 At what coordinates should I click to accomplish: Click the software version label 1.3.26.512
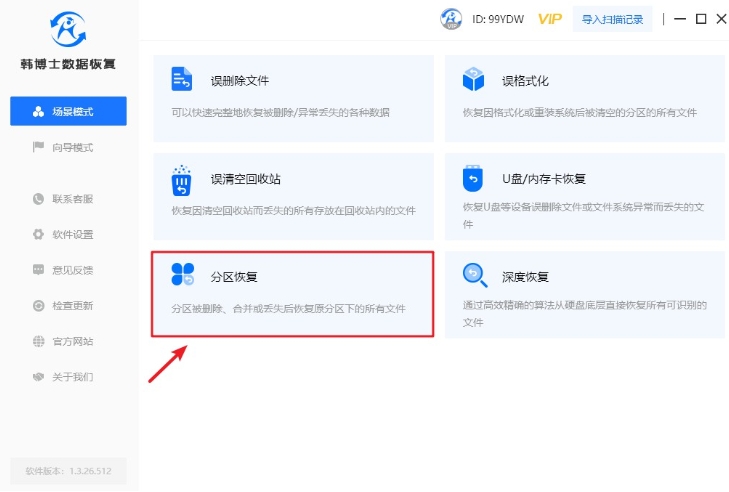[x=68, y=471]
